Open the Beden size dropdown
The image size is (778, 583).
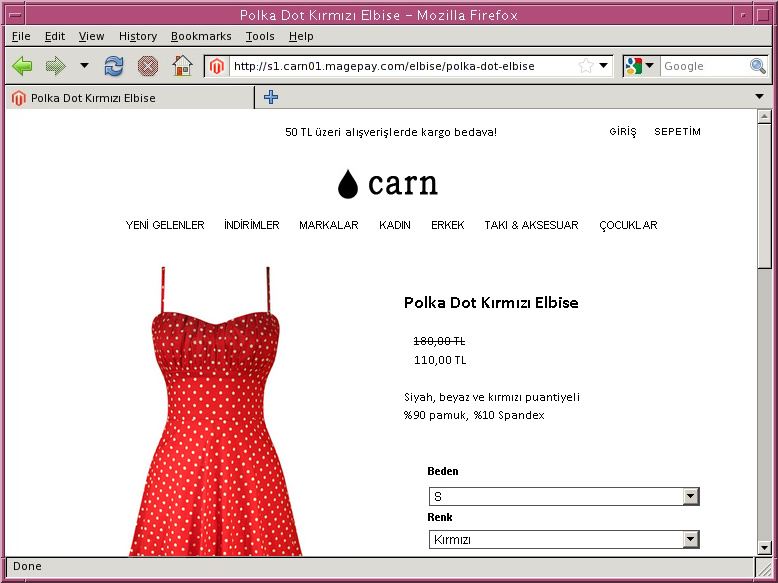(564, 496)
